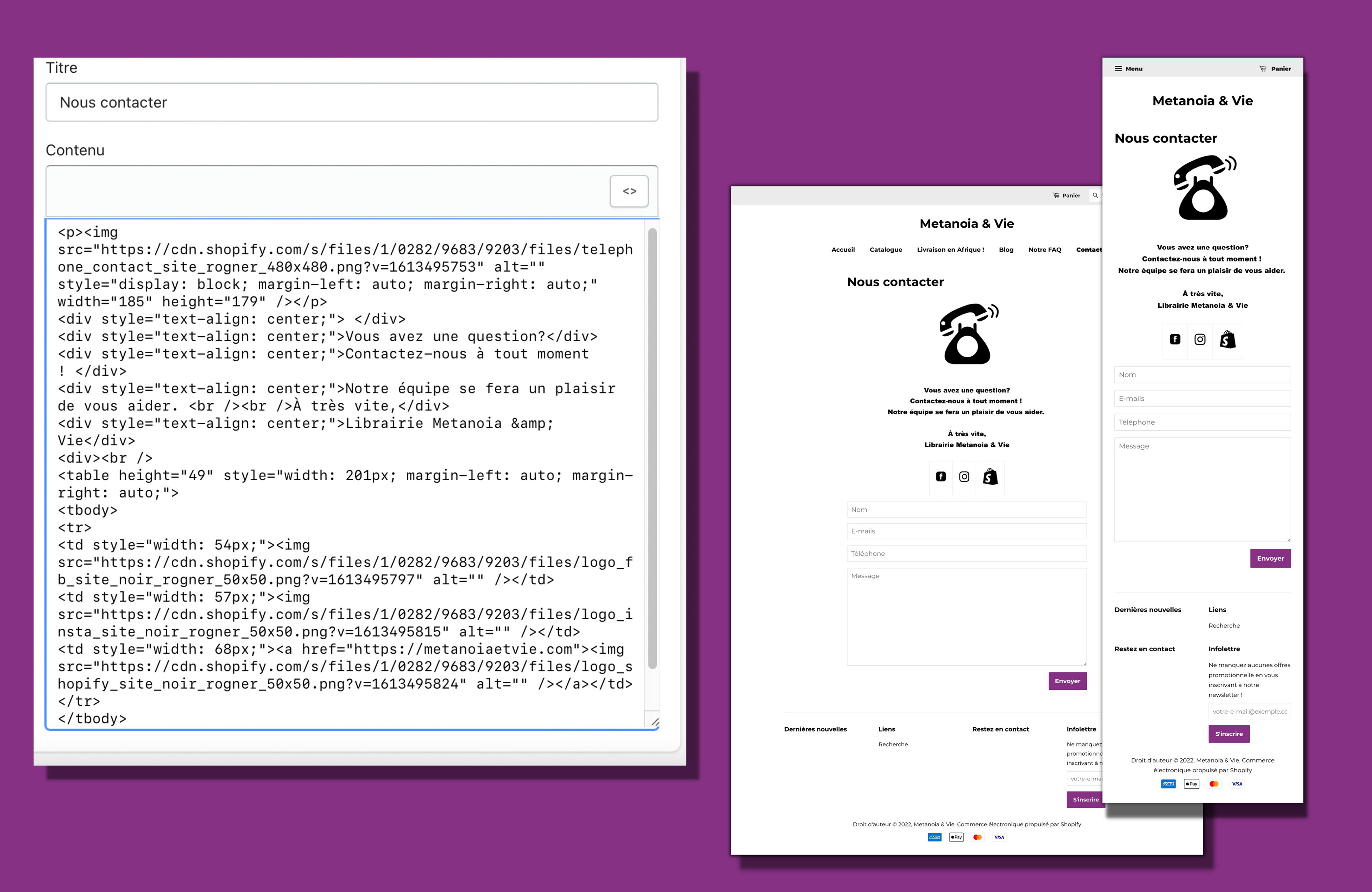Click Recherche link in desktop preview footer
Screen dimensions: 1372x892
(893, 744)
